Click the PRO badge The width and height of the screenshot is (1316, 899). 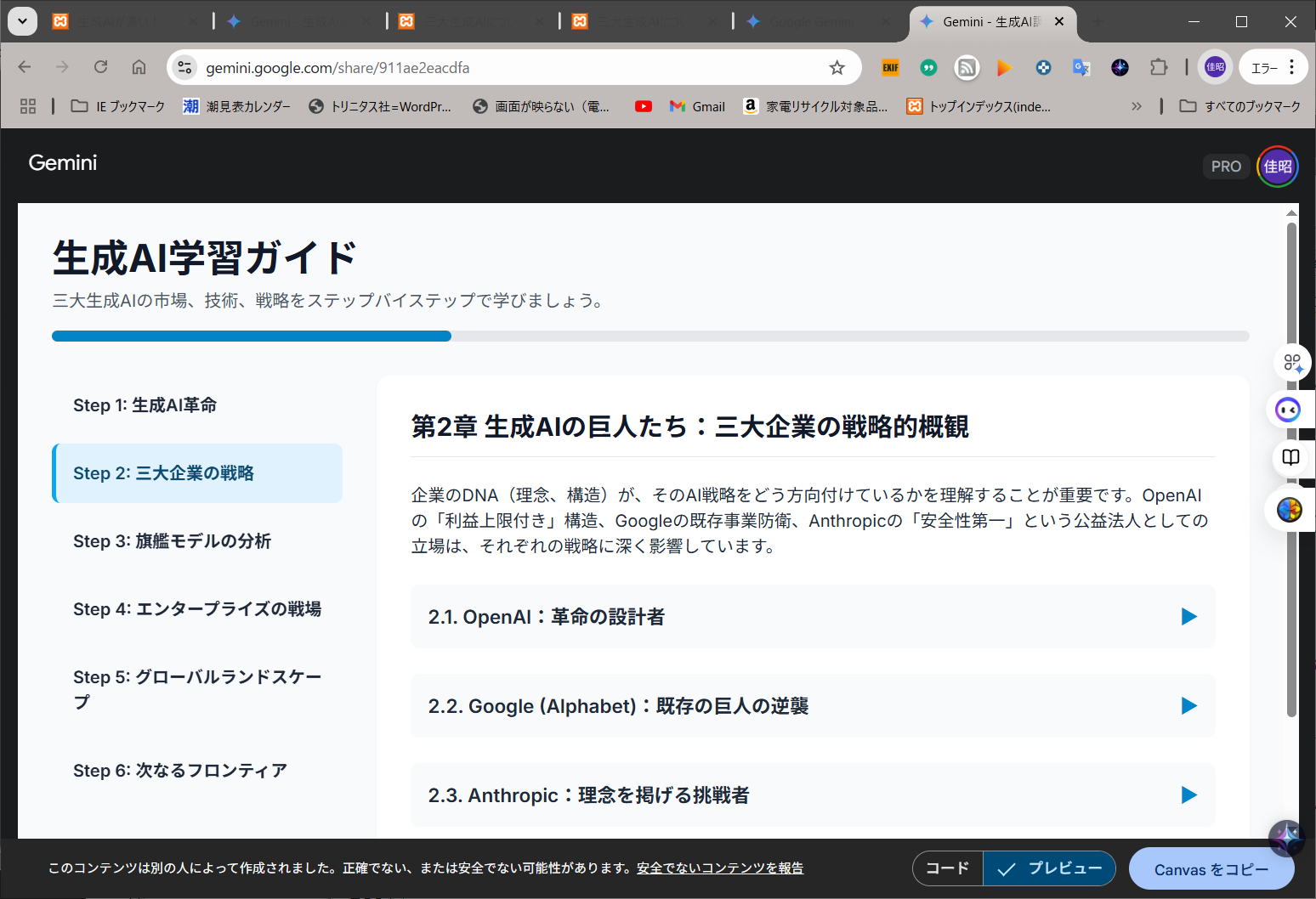pos(1226,167)
